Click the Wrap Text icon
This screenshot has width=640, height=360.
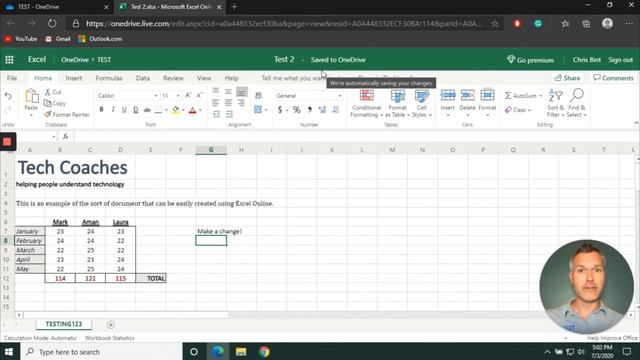pyautogui.click(x=258, y=96)
